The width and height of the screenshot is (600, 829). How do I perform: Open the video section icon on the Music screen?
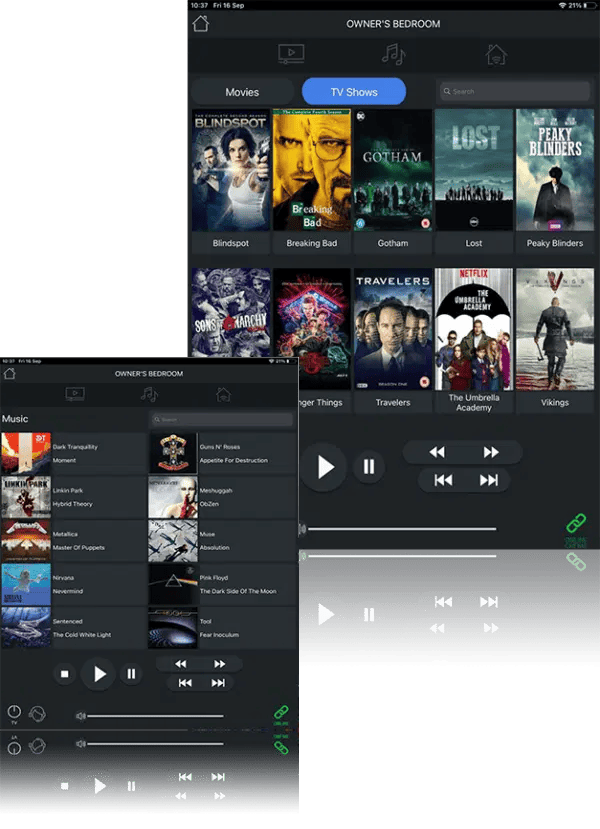pos(75,394)
